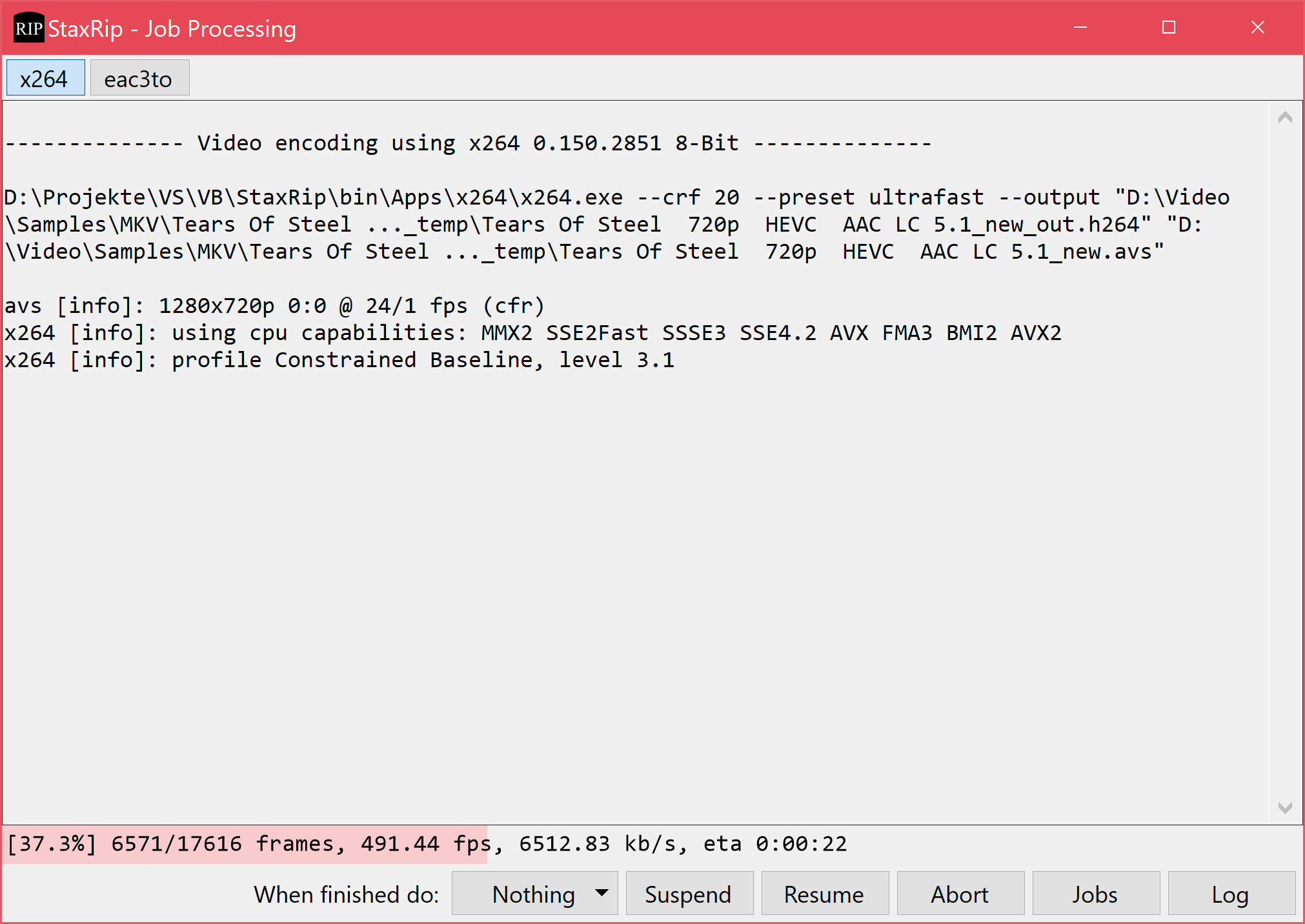
Task: Minimize the StaxRip window
Action: pos(1080,28)
